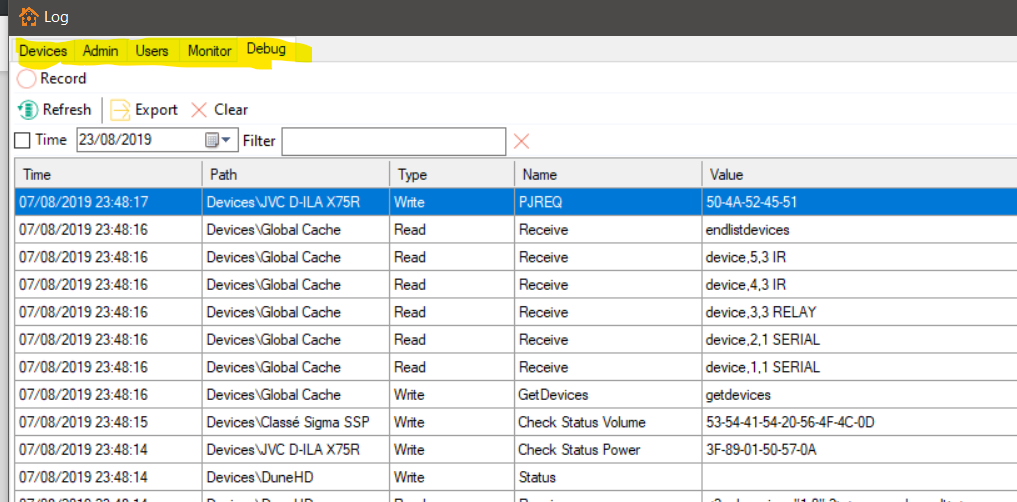Enable the Time checkbox
The height and width of the screenshot is (502, 1017).
[23, 141]
